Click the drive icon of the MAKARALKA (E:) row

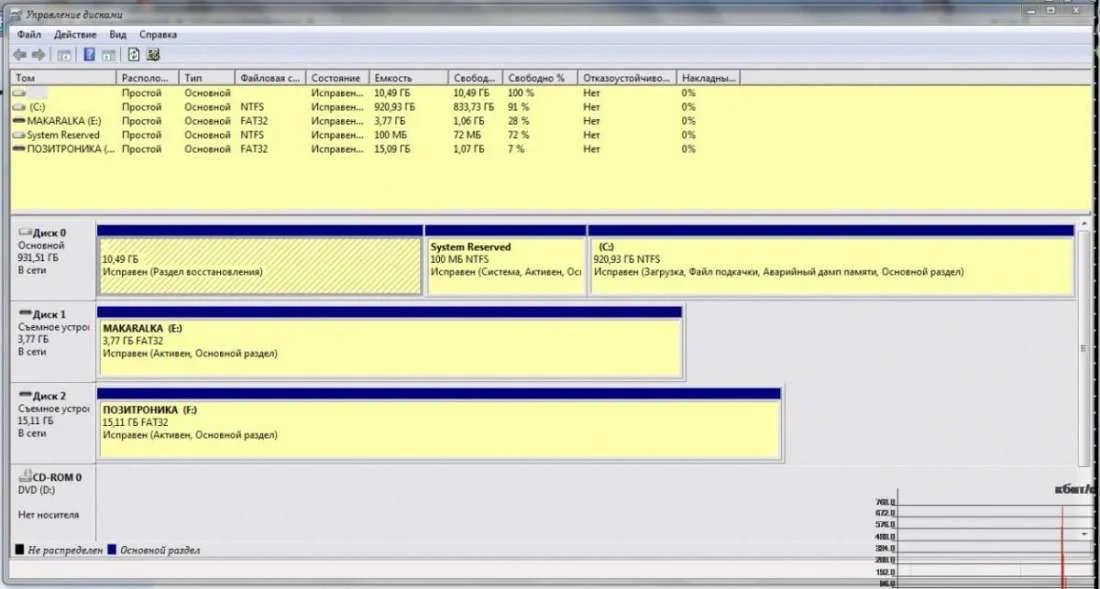(x=19, y=121)
